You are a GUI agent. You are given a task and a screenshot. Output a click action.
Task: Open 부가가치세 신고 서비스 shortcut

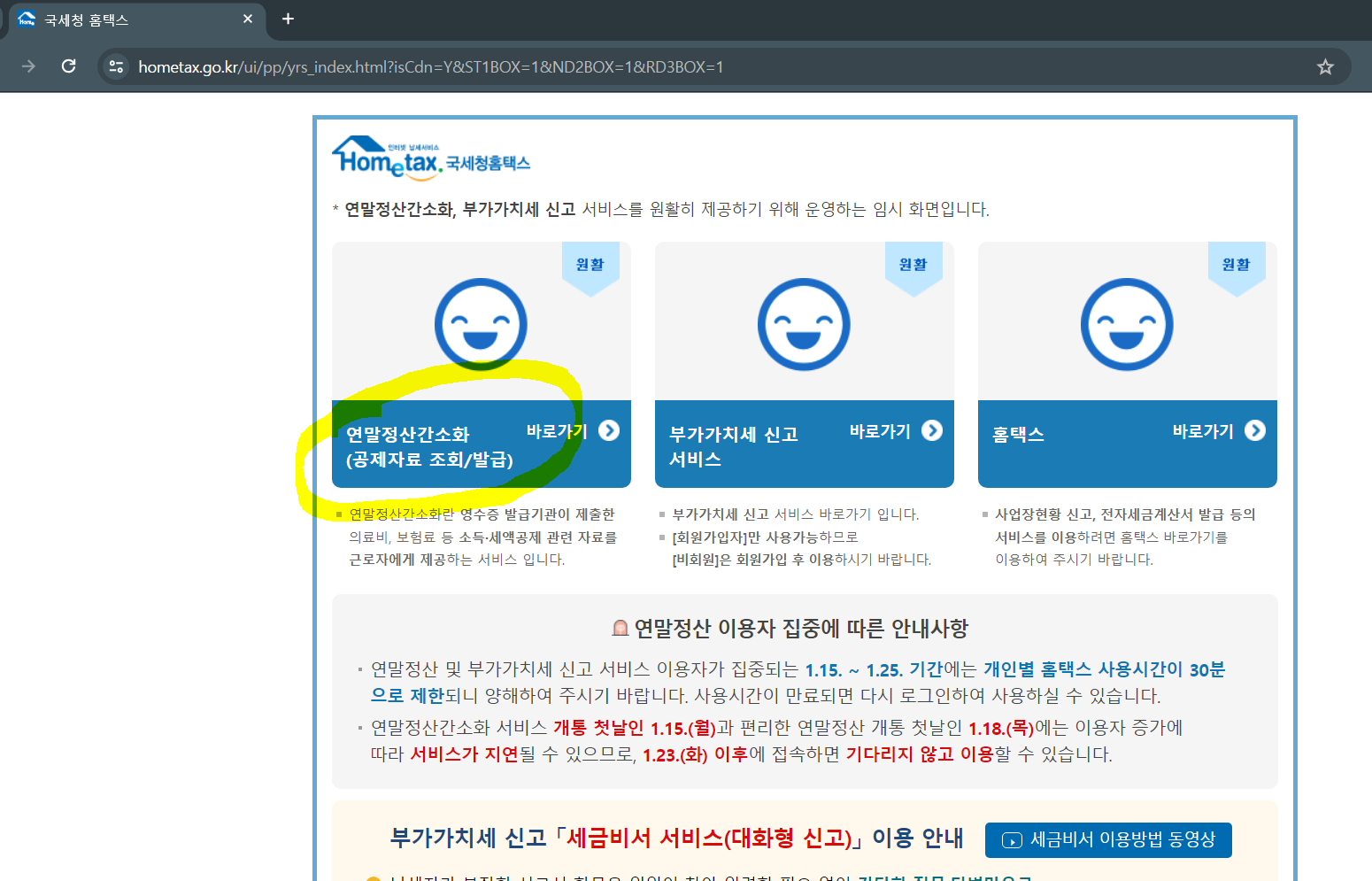(x=805, y=444)
